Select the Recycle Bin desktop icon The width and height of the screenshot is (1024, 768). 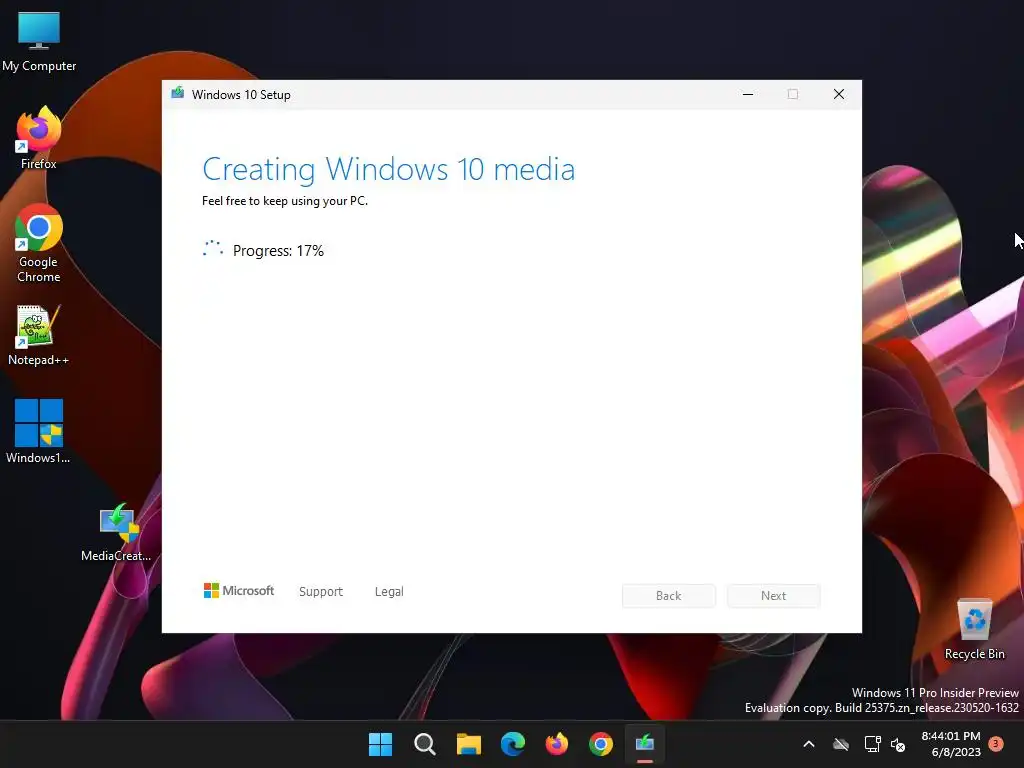pos(974,630)
